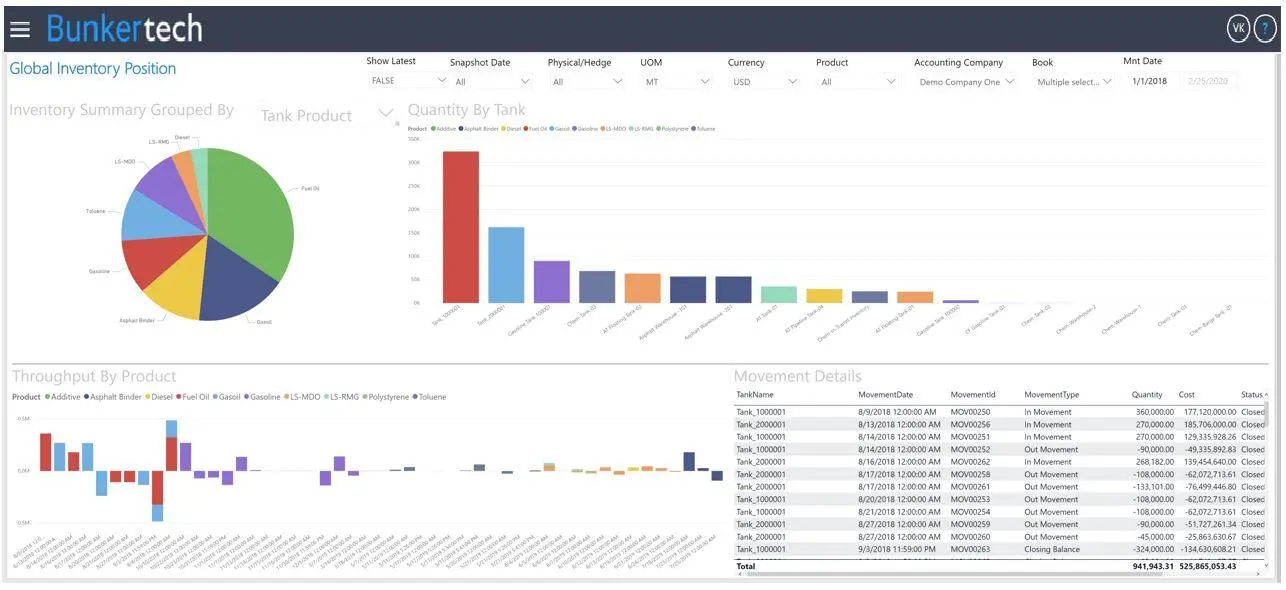Select movement row MOV00259
1286x590 pixels.
pyautogui.click(x=1000, y=524)
